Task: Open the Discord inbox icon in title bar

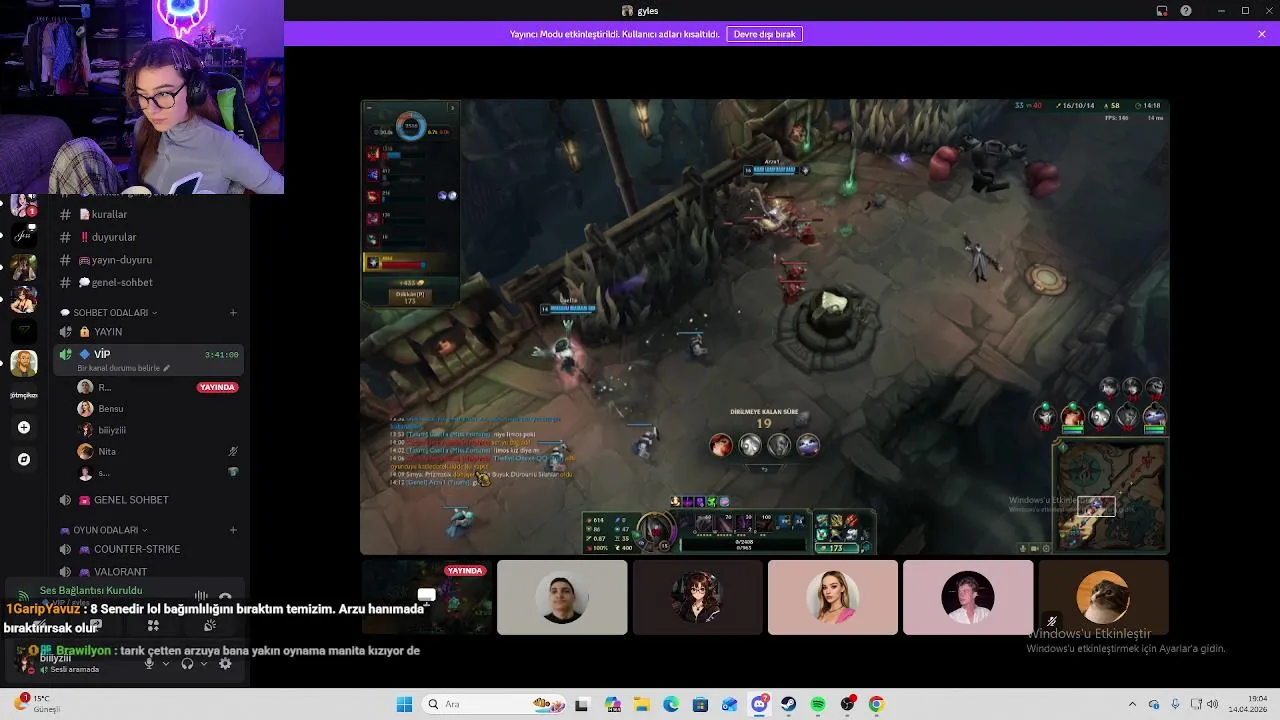Action: click(1162, 11)
